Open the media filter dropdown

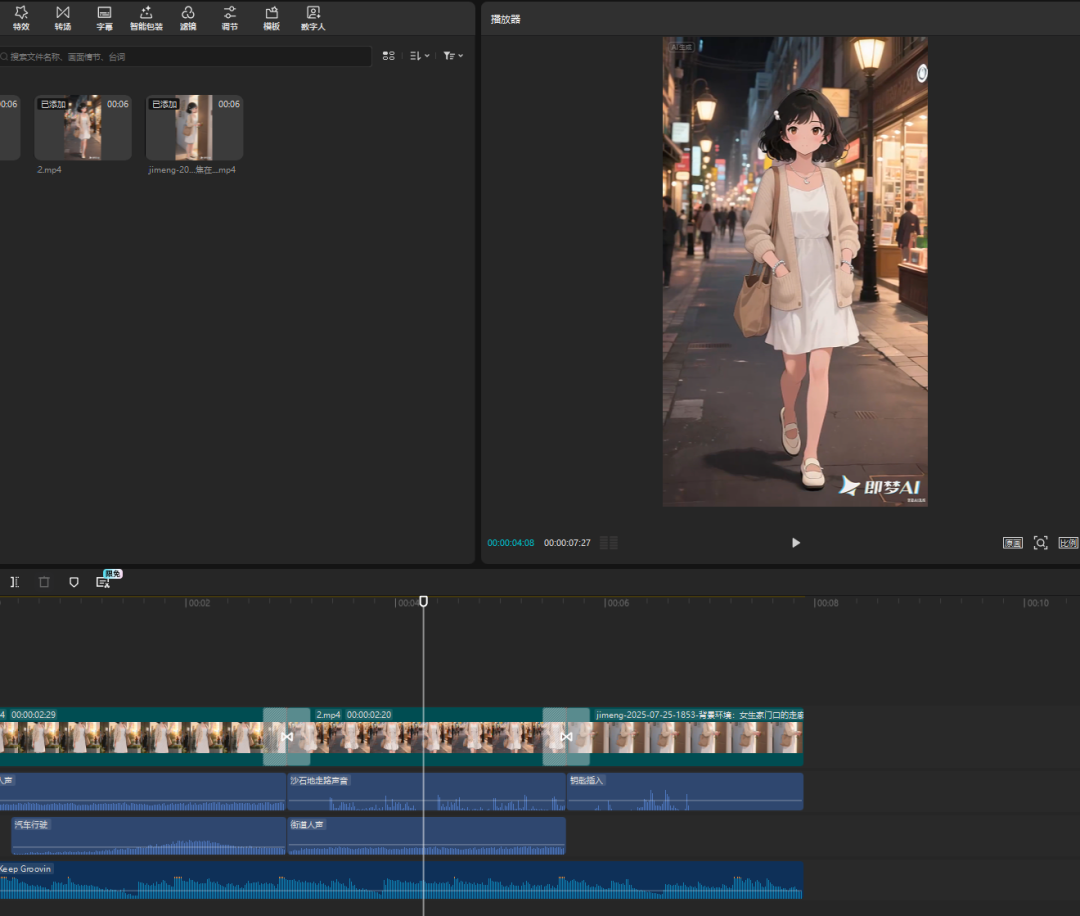[x=453, y=56]
